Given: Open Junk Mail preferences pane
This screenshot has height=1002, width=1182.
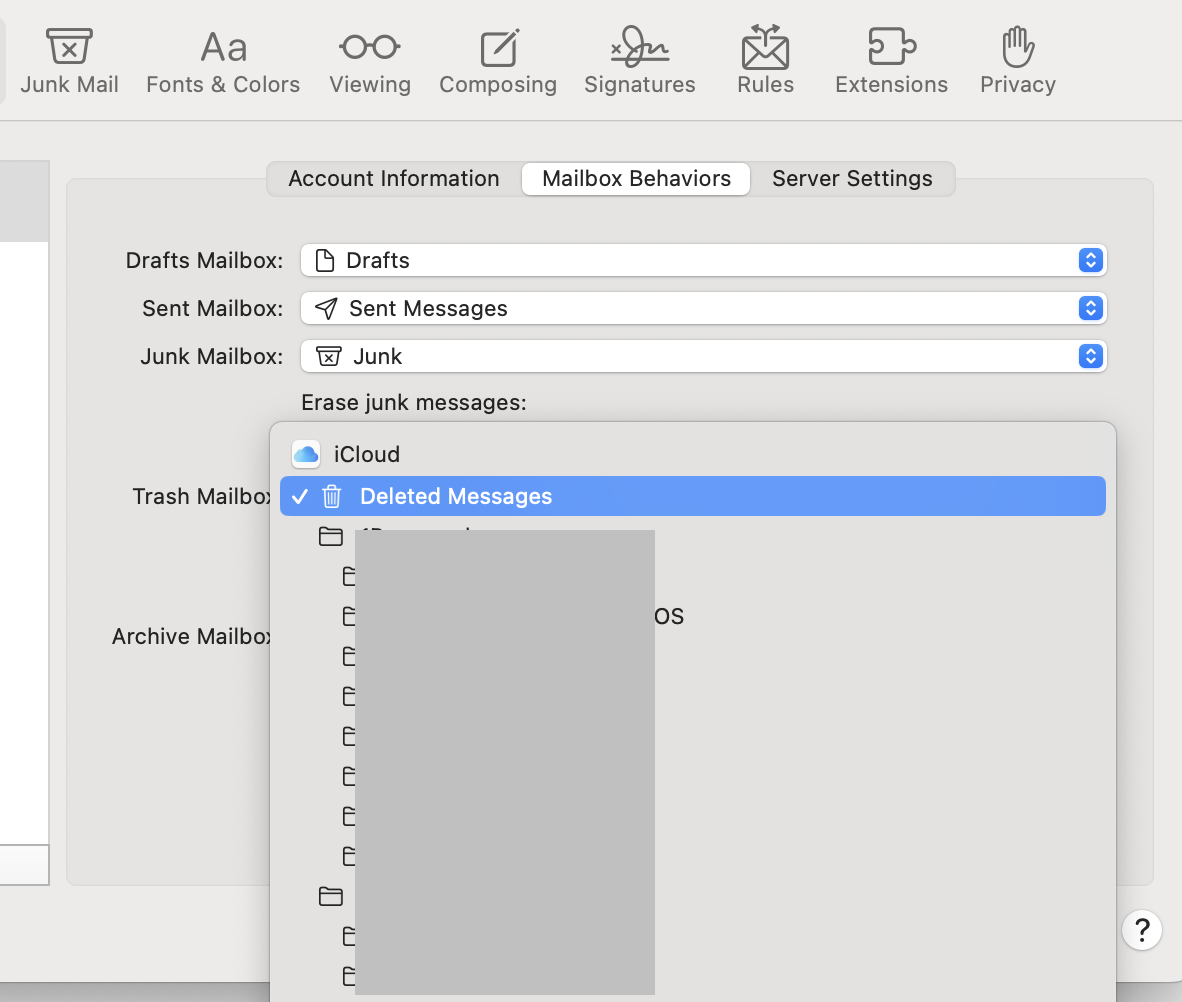Looking at the screenshot, I should click(69, 62).
